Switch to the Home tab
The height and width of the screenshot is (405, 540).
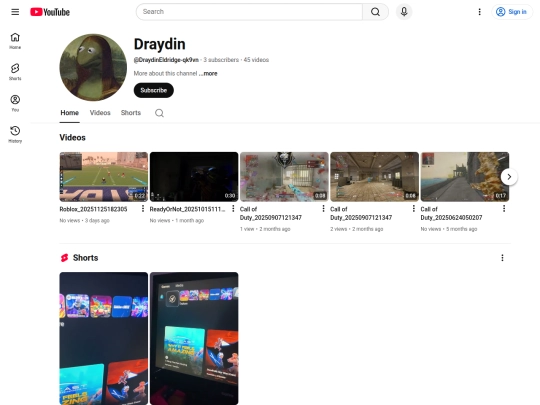70,113
